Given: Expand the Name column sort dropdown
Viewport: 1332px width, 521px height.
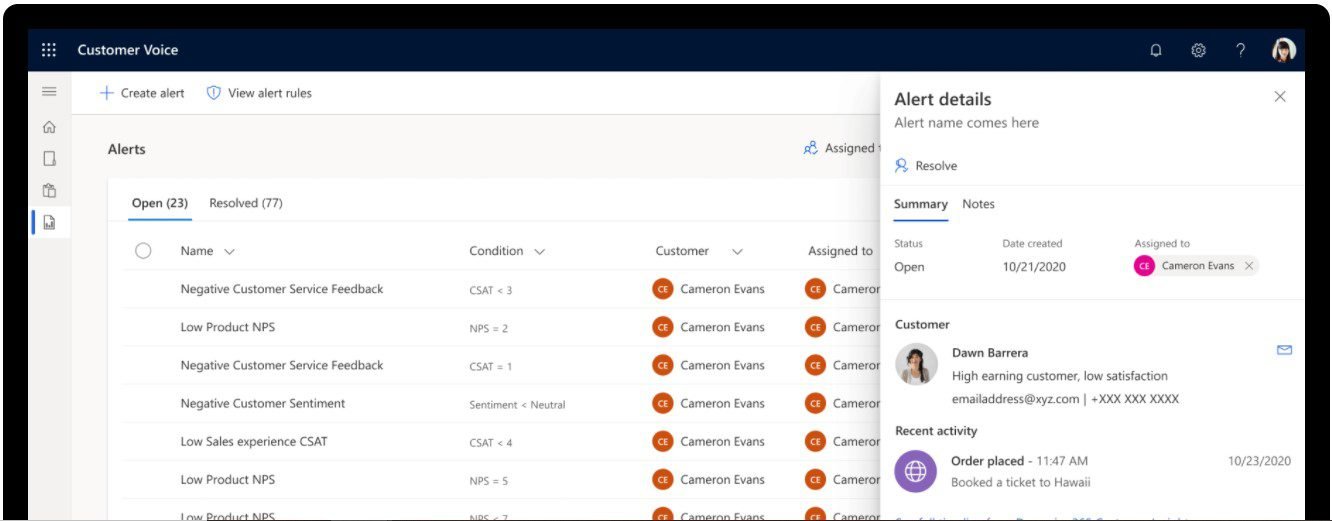Looking at the screenshot, I should (x=229, y=252).
